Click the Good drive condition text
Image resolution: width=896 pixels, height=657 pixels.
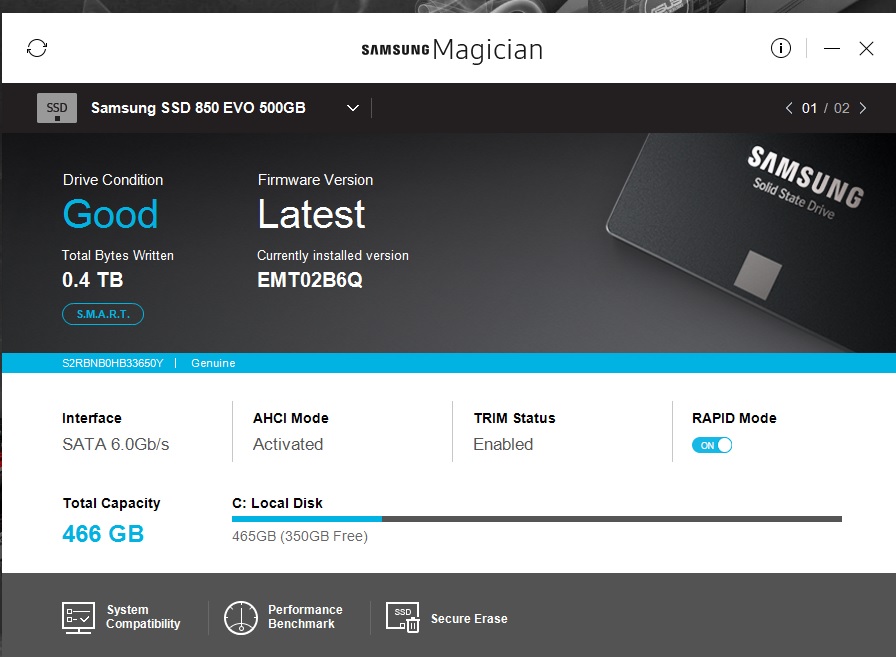tap(110, 214)
